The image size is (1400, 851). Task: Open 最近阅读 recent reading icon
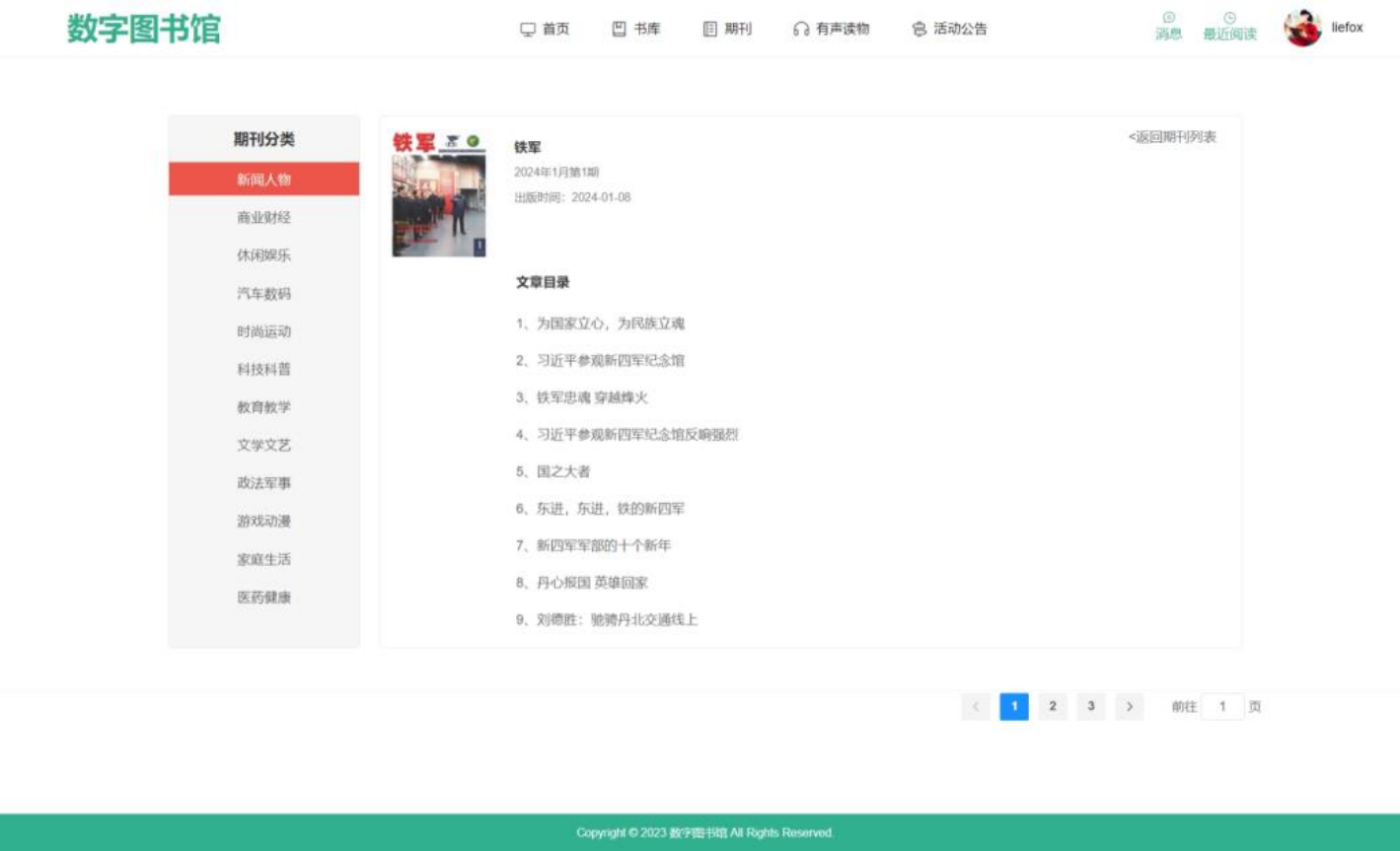pyautogui.click(x=1229, y=18)
